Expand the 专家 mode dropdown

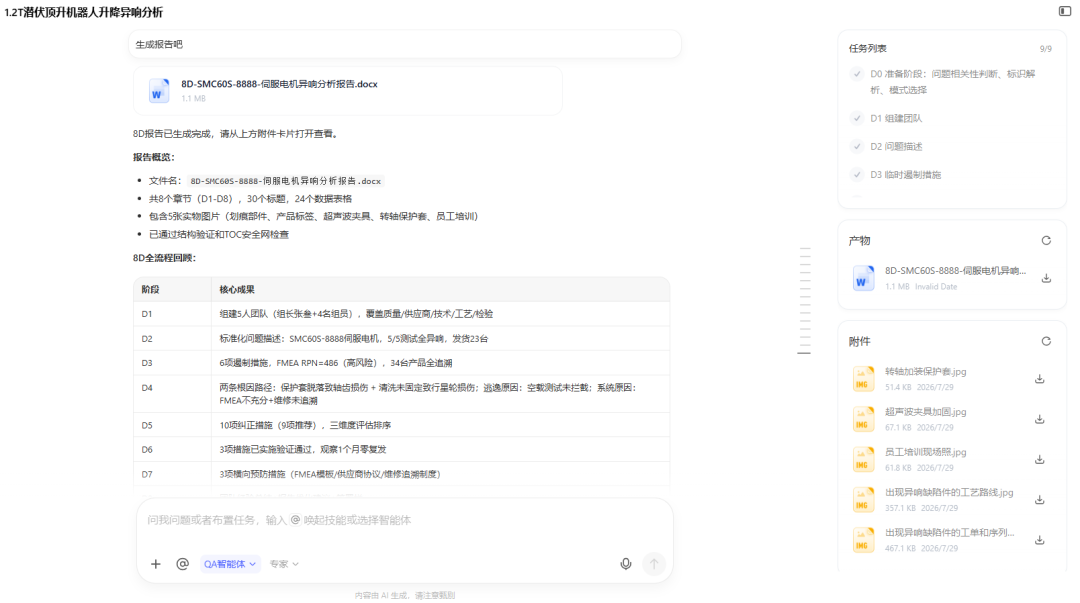pyautogui.click(x=284, y=564)
